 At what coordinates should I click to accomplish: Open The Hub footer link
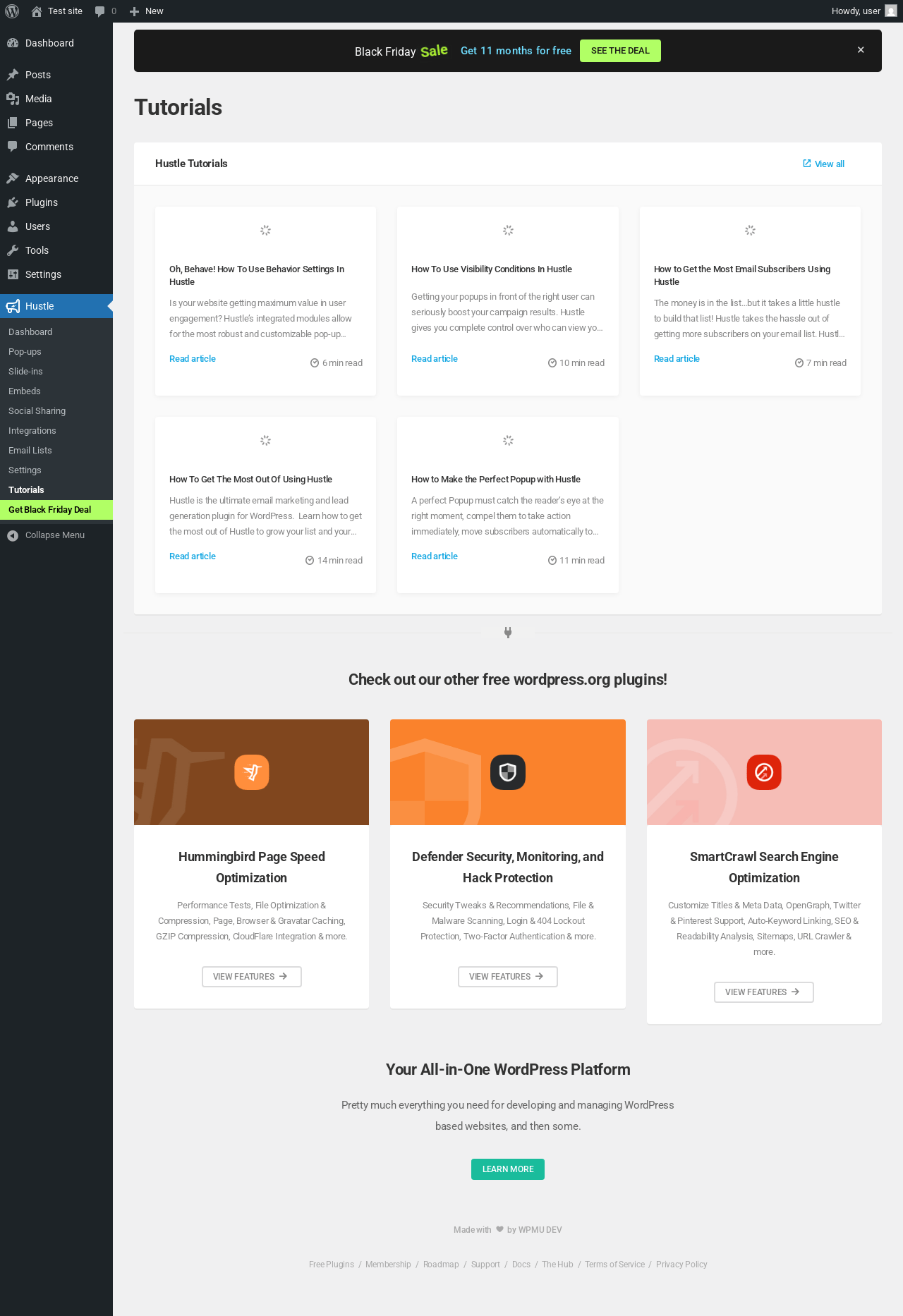[557, 1265]
